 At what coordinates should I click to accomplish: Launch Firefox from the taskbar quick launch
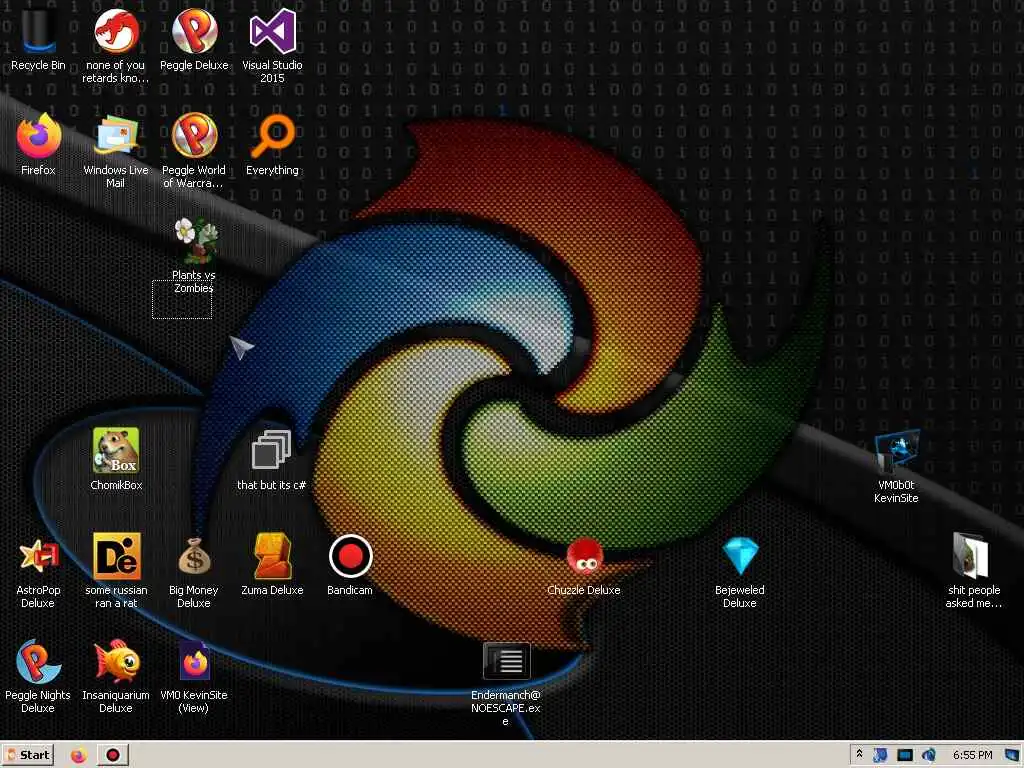click(78, 756)
